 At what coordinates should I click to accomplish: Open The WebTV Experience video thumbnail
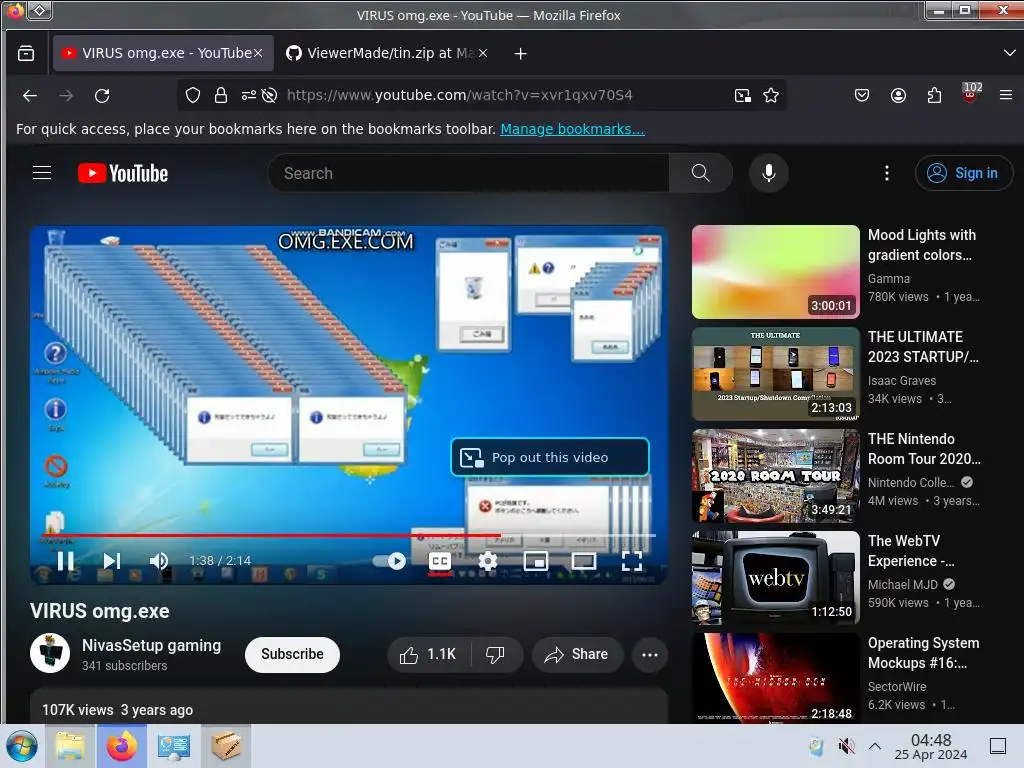point(775,578)
